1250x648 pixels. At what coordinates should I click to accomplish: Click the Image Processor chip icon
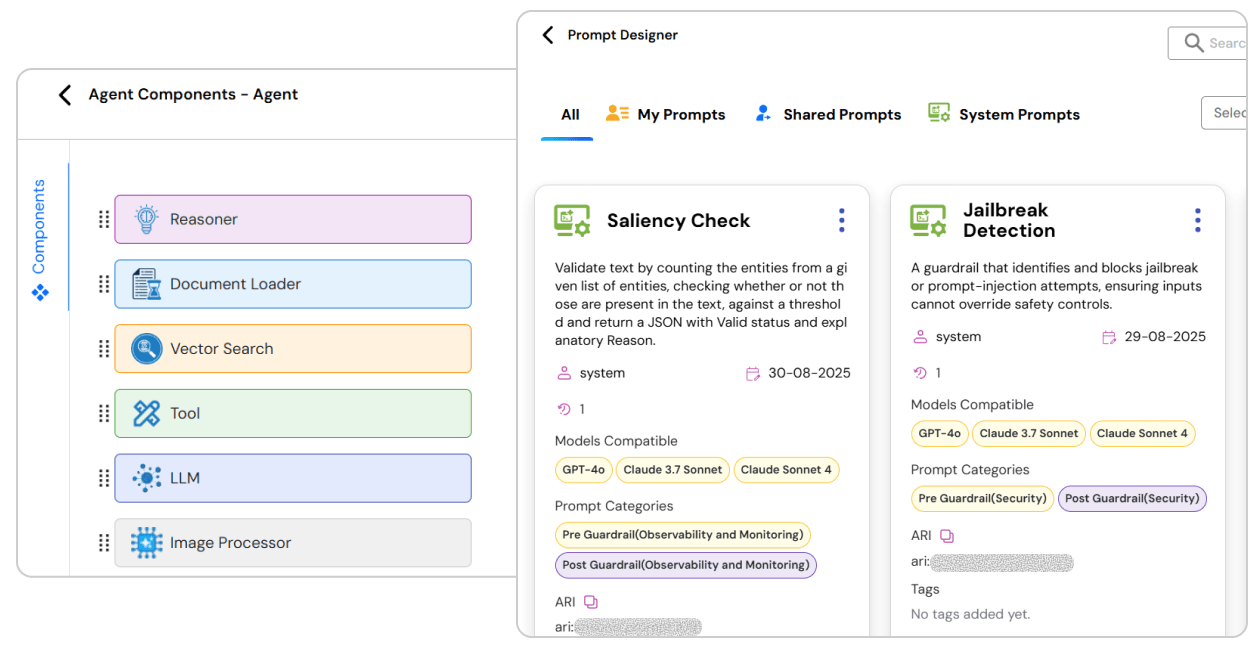(147, 543)
